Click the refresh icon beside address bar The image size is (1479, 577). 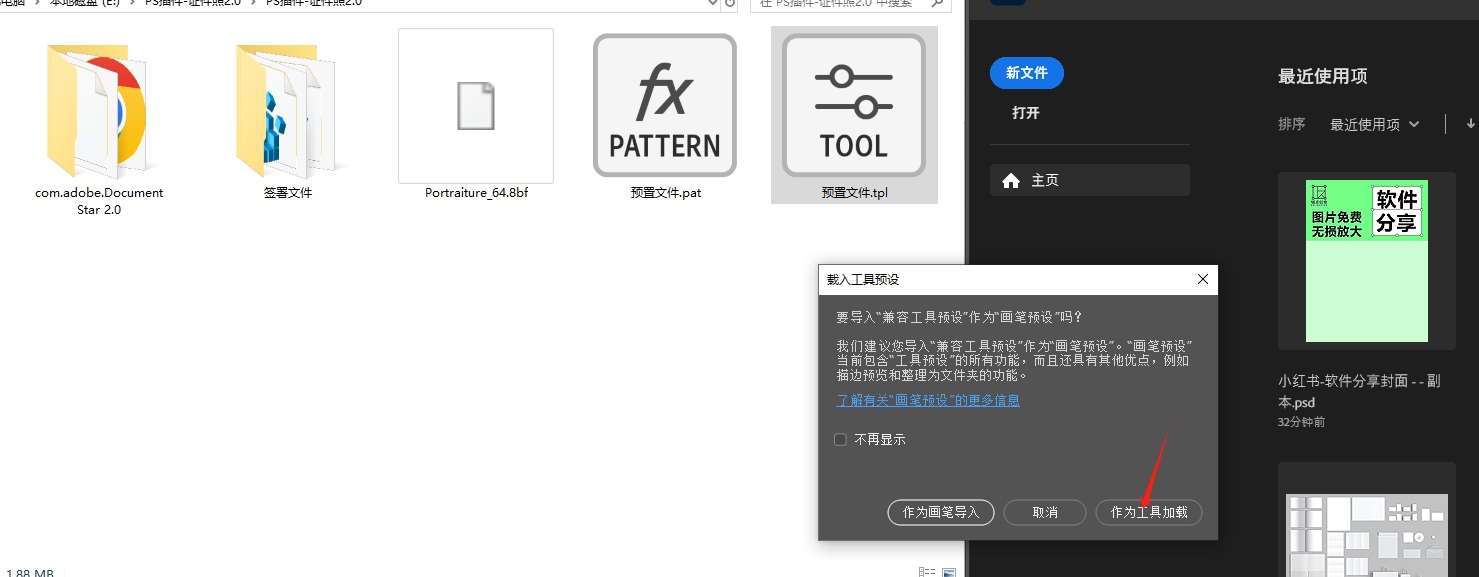coord(731,3)
